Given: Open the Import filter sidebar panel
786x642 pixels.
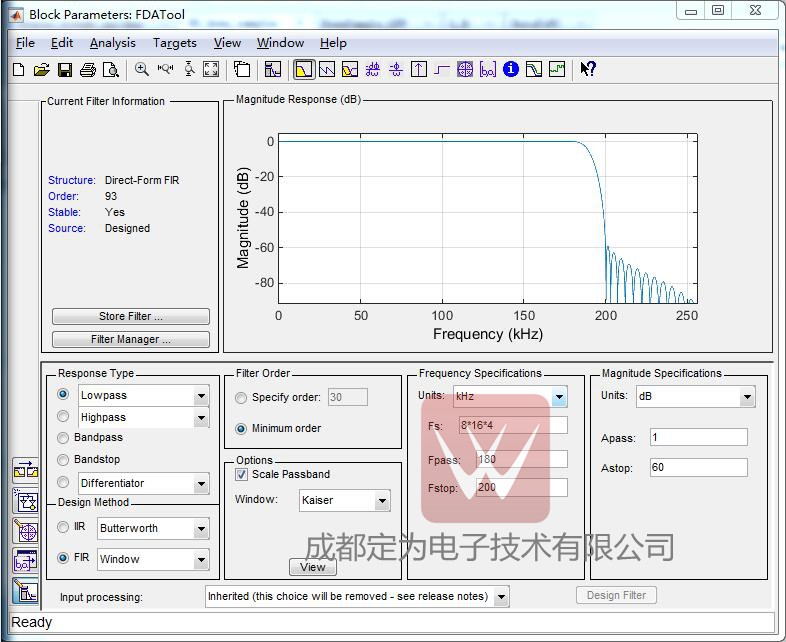Looking at the screenshot, I should point(25,561).
